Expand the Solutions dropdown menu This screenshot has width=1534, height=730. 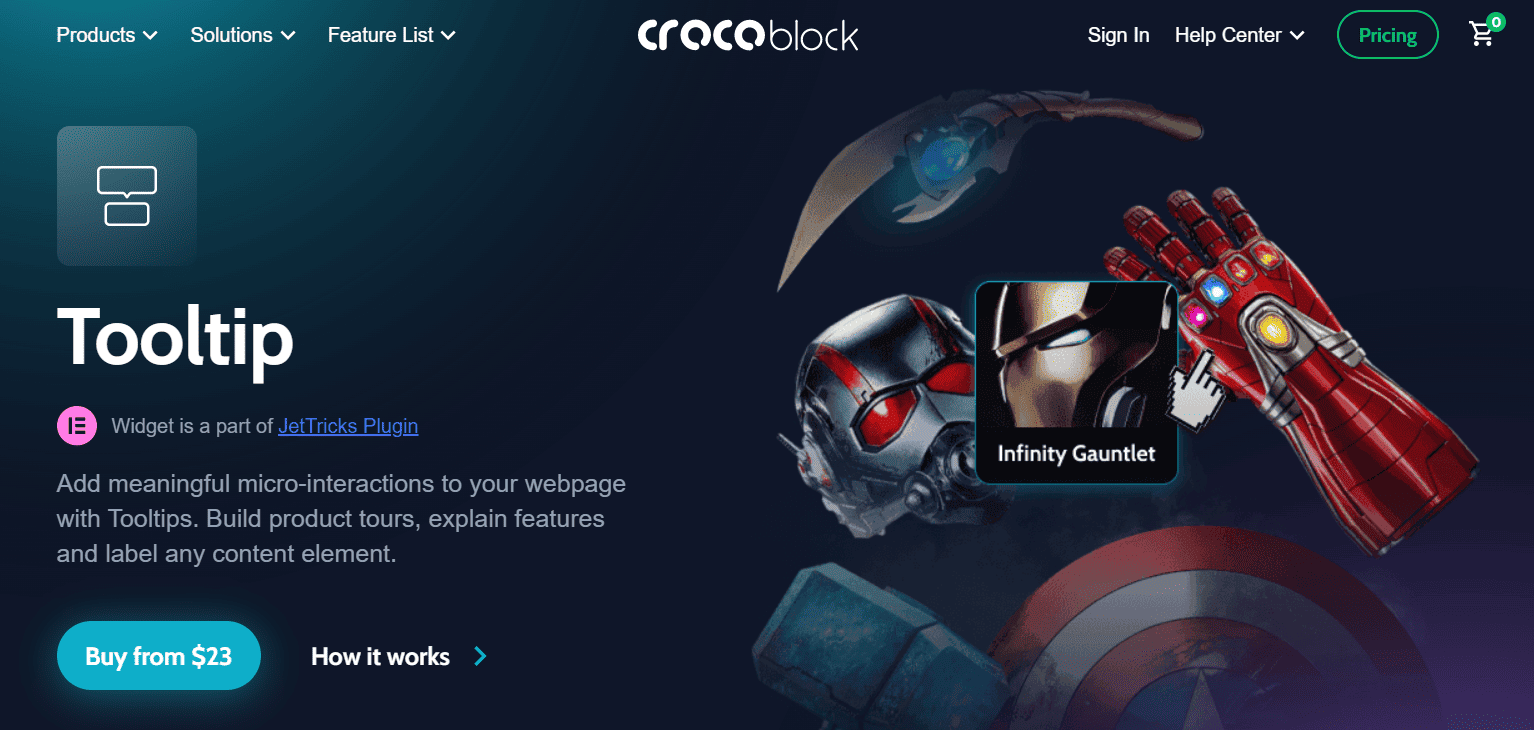click(x=243, y=35)
